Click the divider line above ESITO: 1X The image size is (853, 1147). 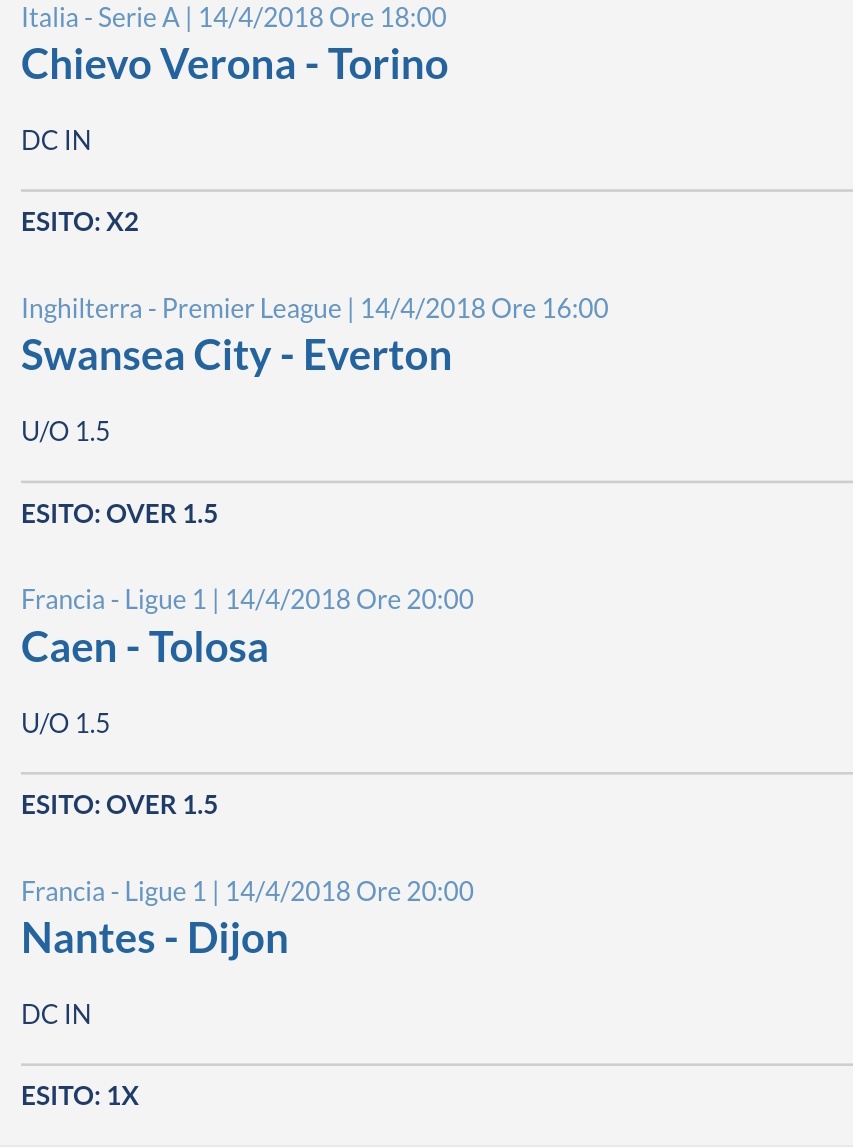(x=437, y=1064)
